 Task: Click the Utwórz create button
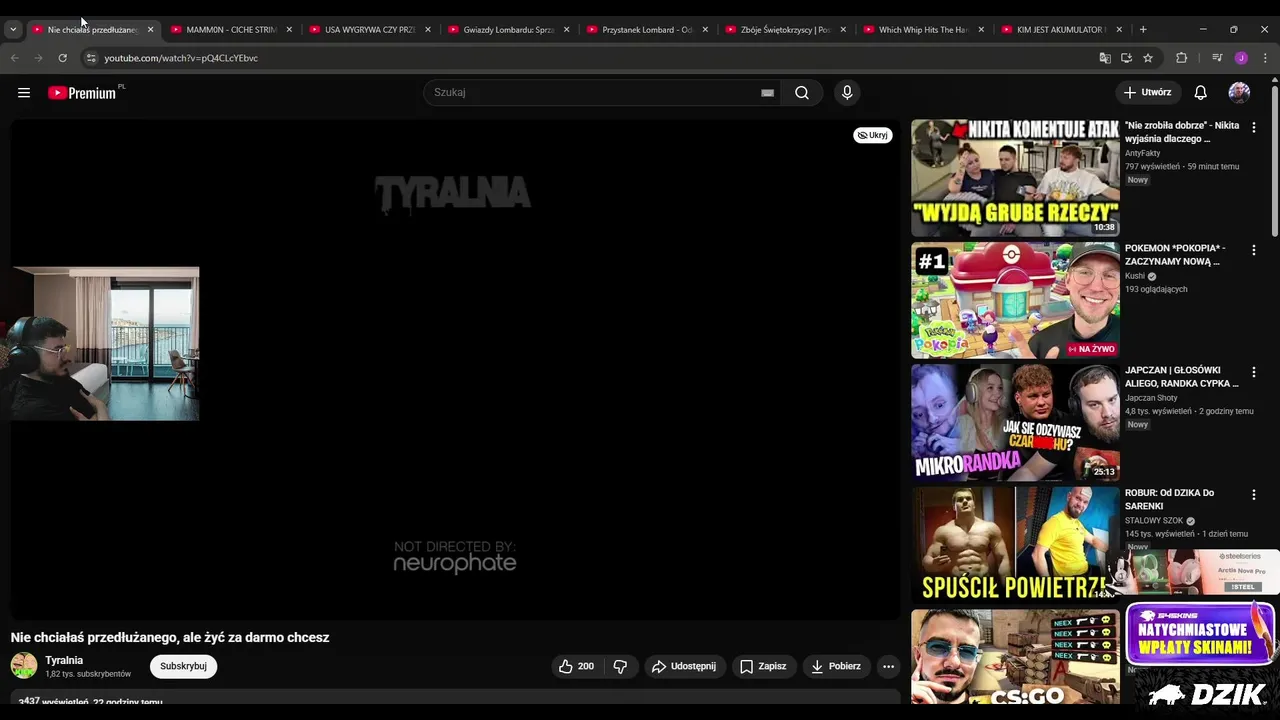coord(1147,93)
